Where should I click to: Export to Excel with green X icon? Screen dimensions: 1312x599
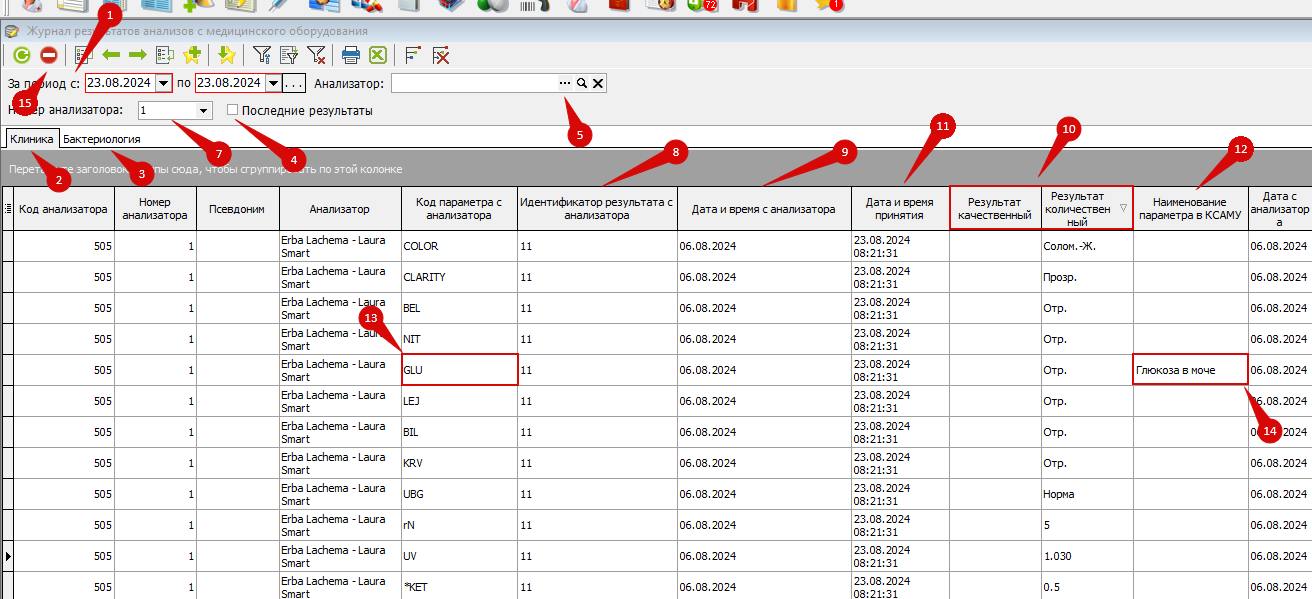point(378,56)
